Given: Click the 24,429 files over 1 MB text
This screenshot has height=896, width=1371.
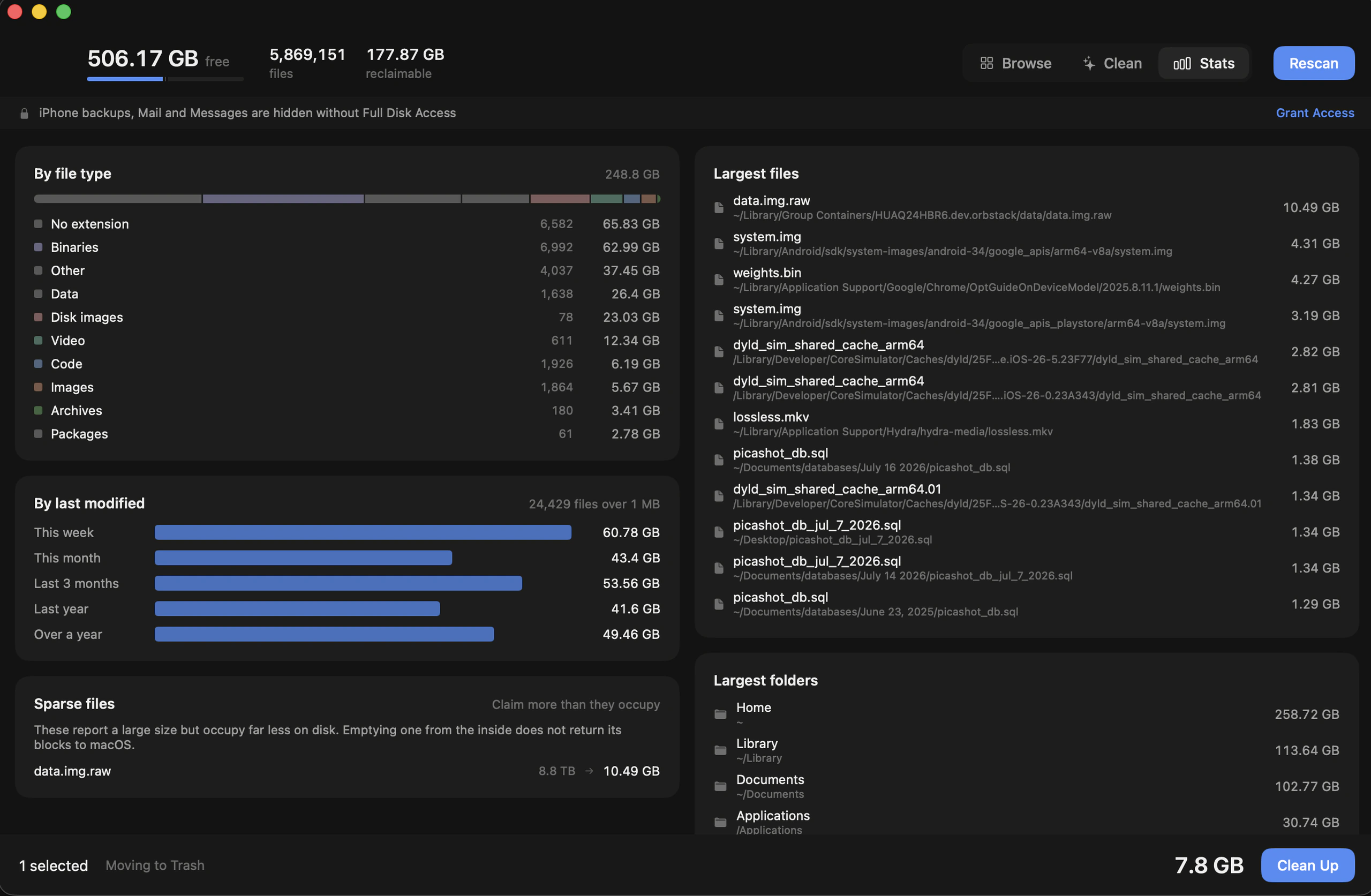Looking at the screenshot, I should [x=594, y=504].
